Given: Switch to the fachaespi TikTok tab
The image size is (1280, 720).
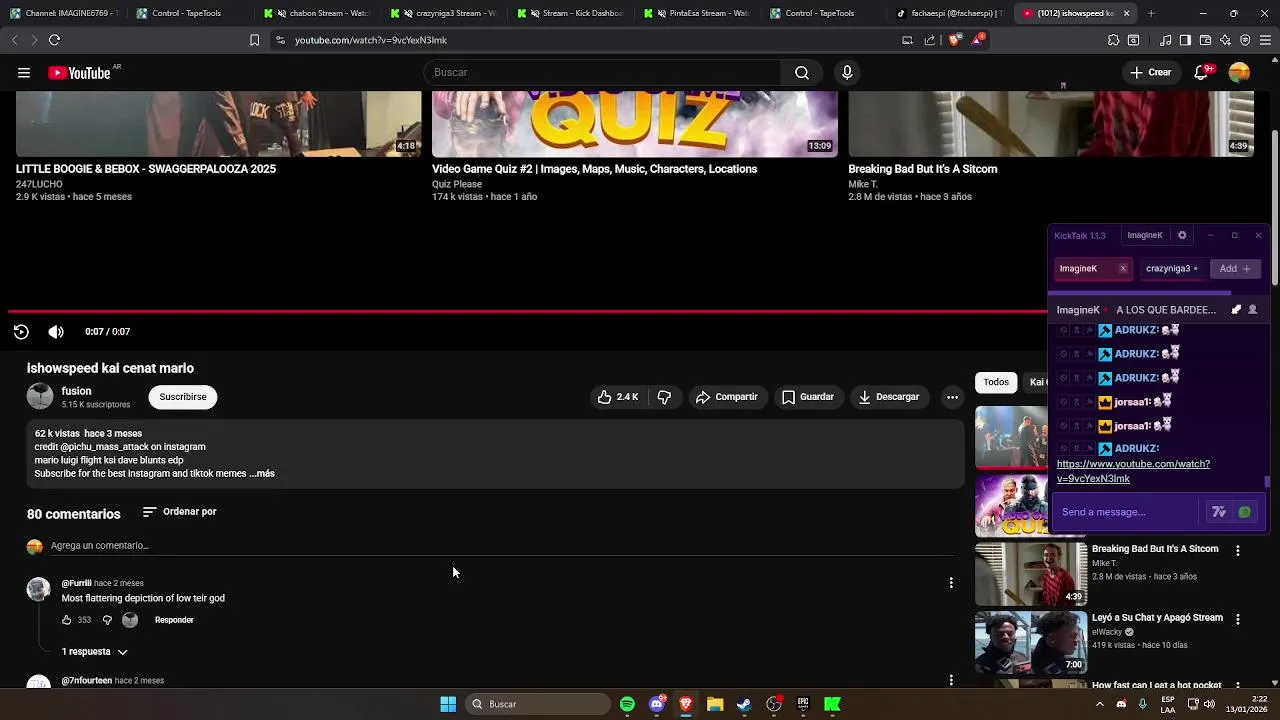Looking at the screenshot, I should point(951,13).
